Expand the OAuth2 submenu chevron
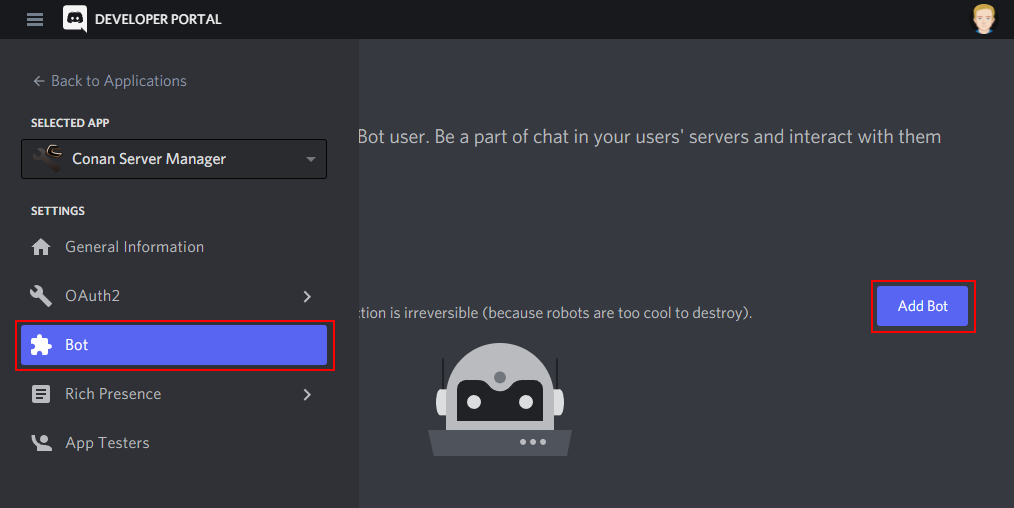 tap(307, 296)
